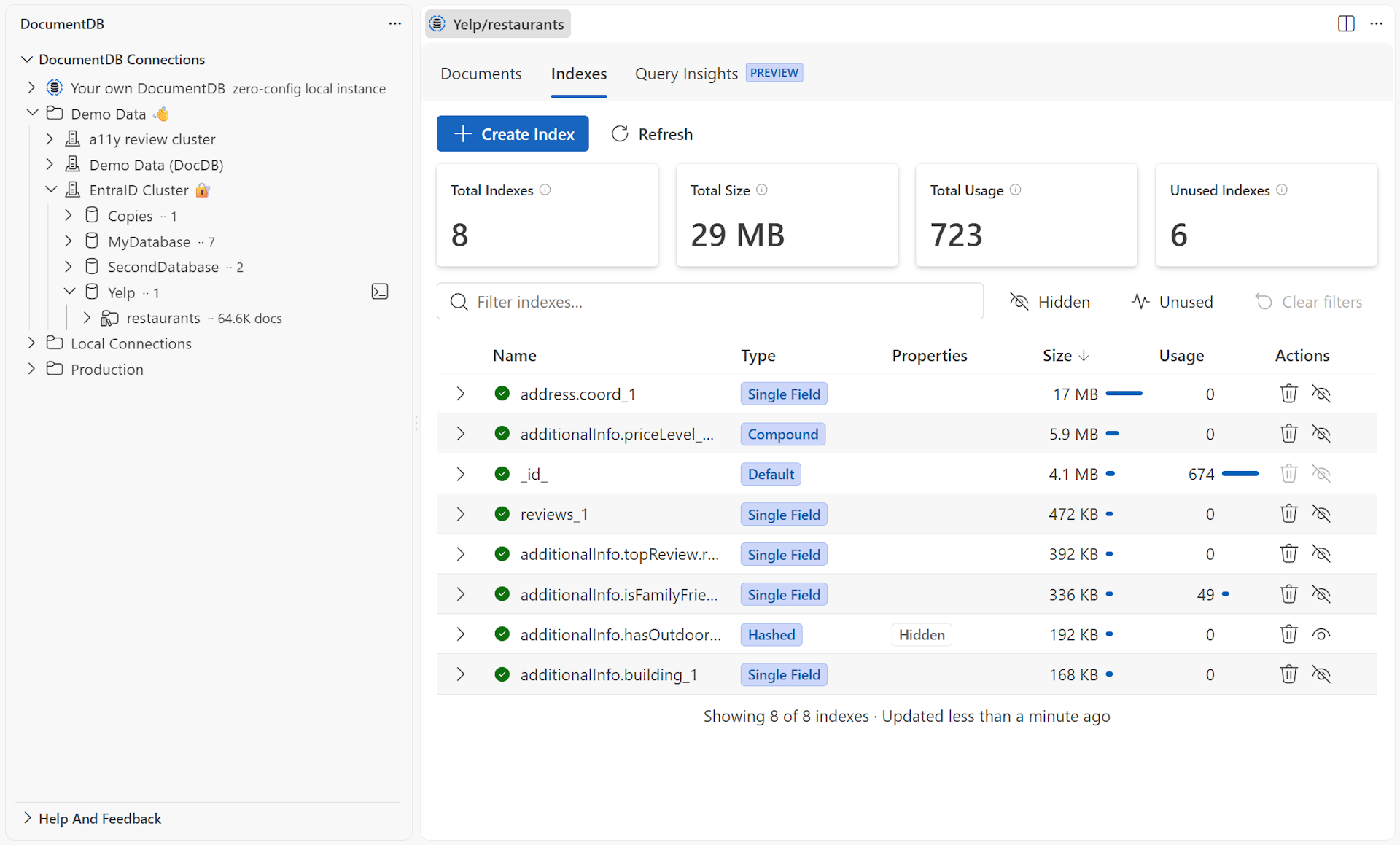The image size is (1400, 845).
Task: Collapse the DocumentDB Connections section
Action: click(27, 59)
